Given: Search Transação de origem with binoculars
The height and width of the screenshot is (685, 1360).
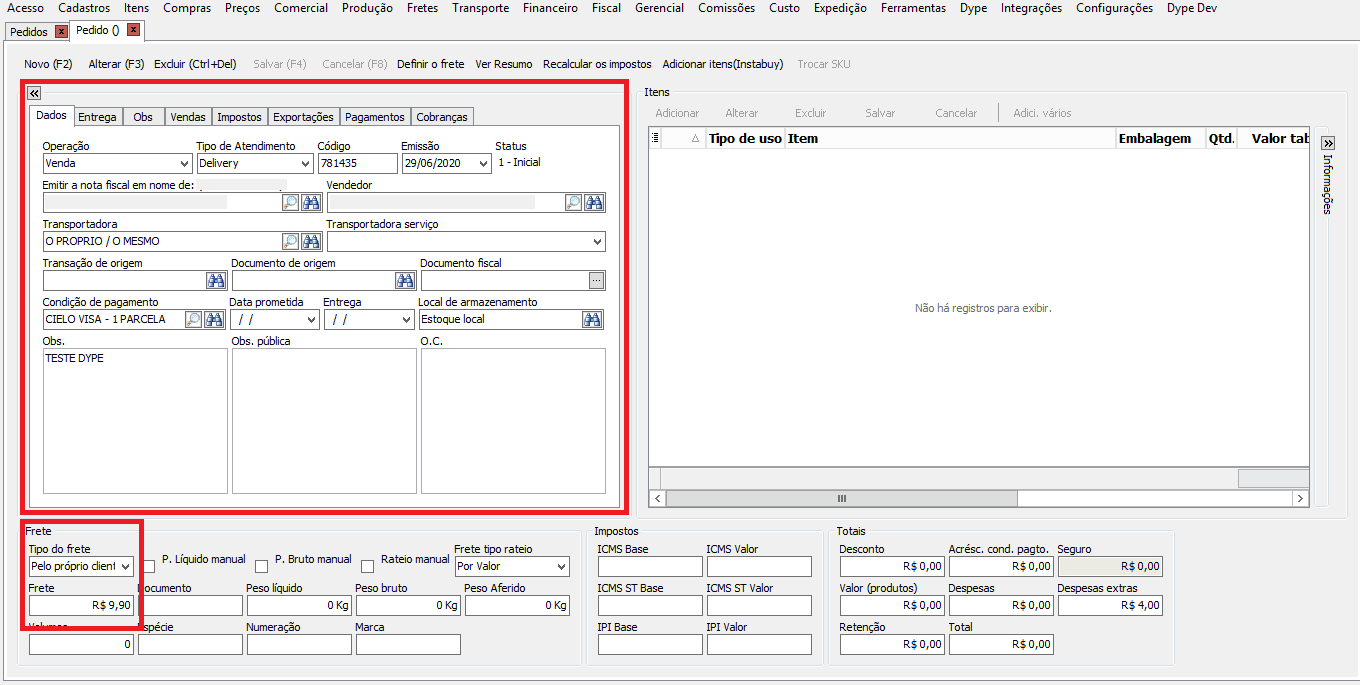Looking at the screenshot, I should 215,280.
